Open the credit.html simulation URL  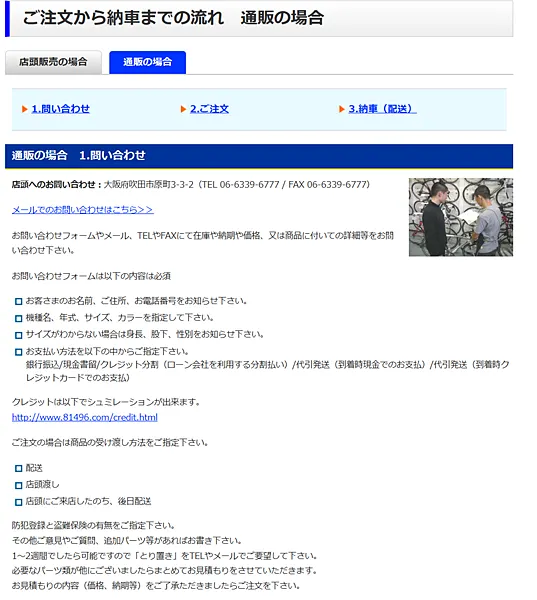(85, 417)
